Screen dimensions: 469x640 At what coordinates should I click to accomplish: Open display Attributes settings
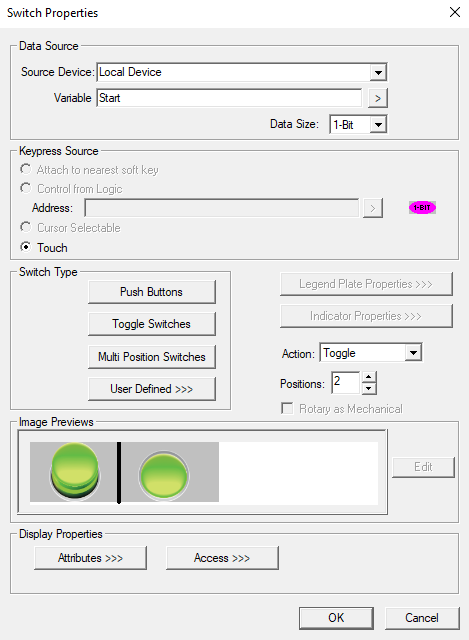[90, 558]
